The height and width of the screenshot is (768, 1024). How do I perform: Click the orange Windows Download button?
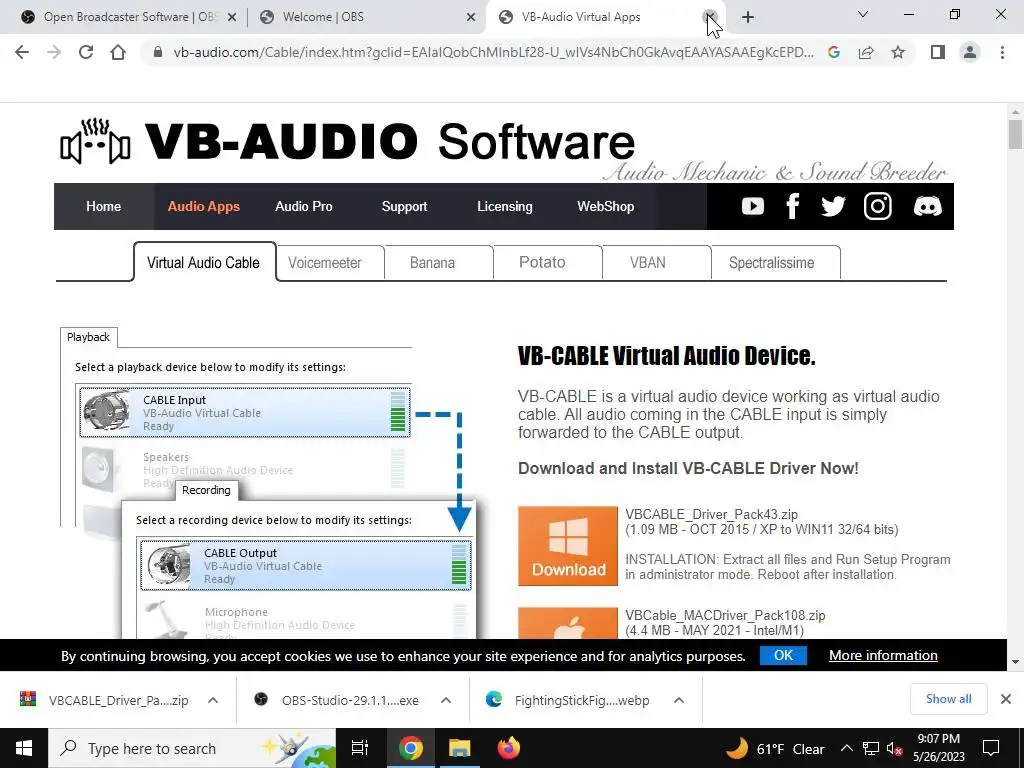(568, 546)
